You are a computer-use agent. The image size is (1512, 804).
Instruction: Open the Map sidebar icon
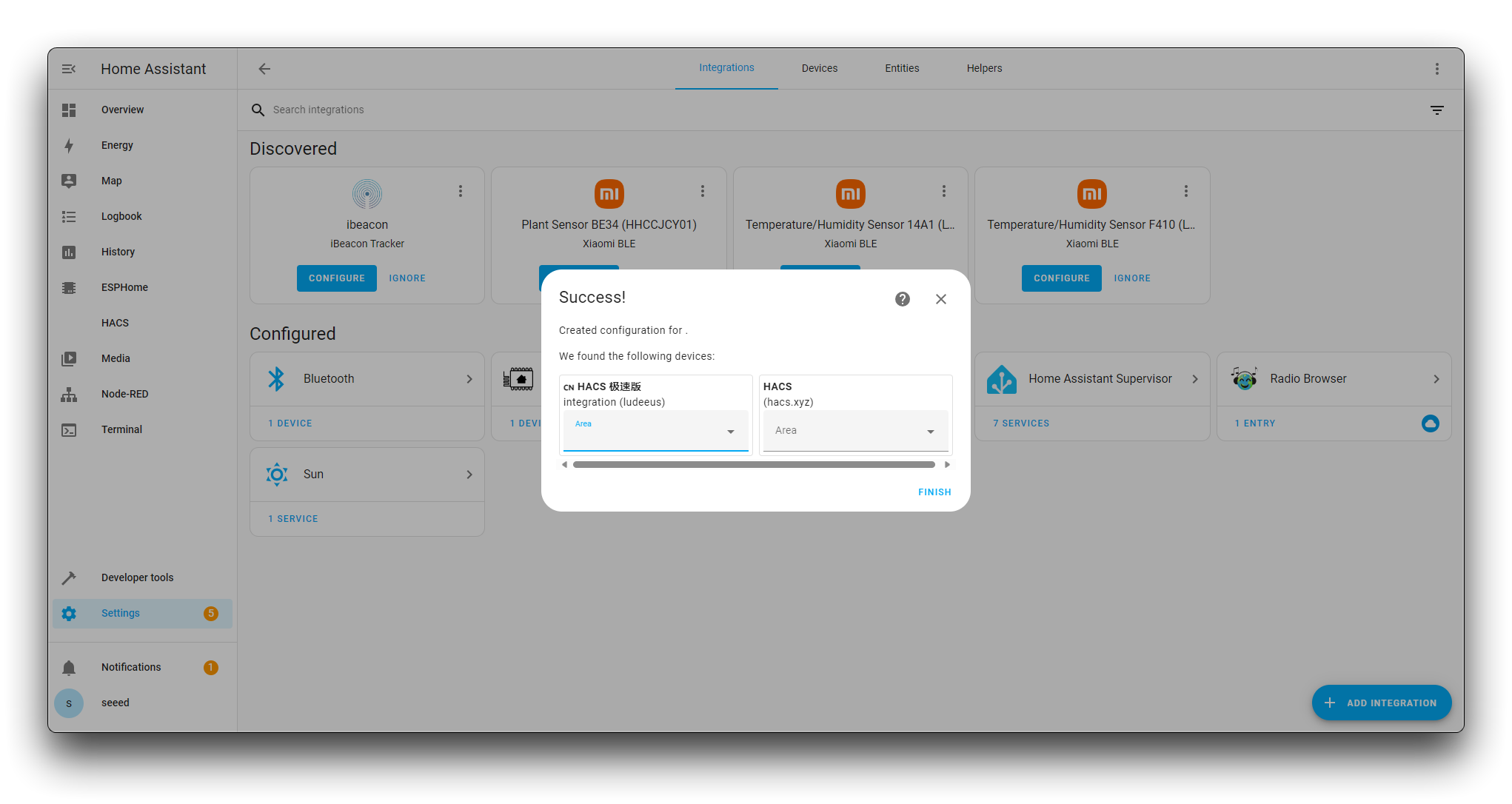point(69,181)
